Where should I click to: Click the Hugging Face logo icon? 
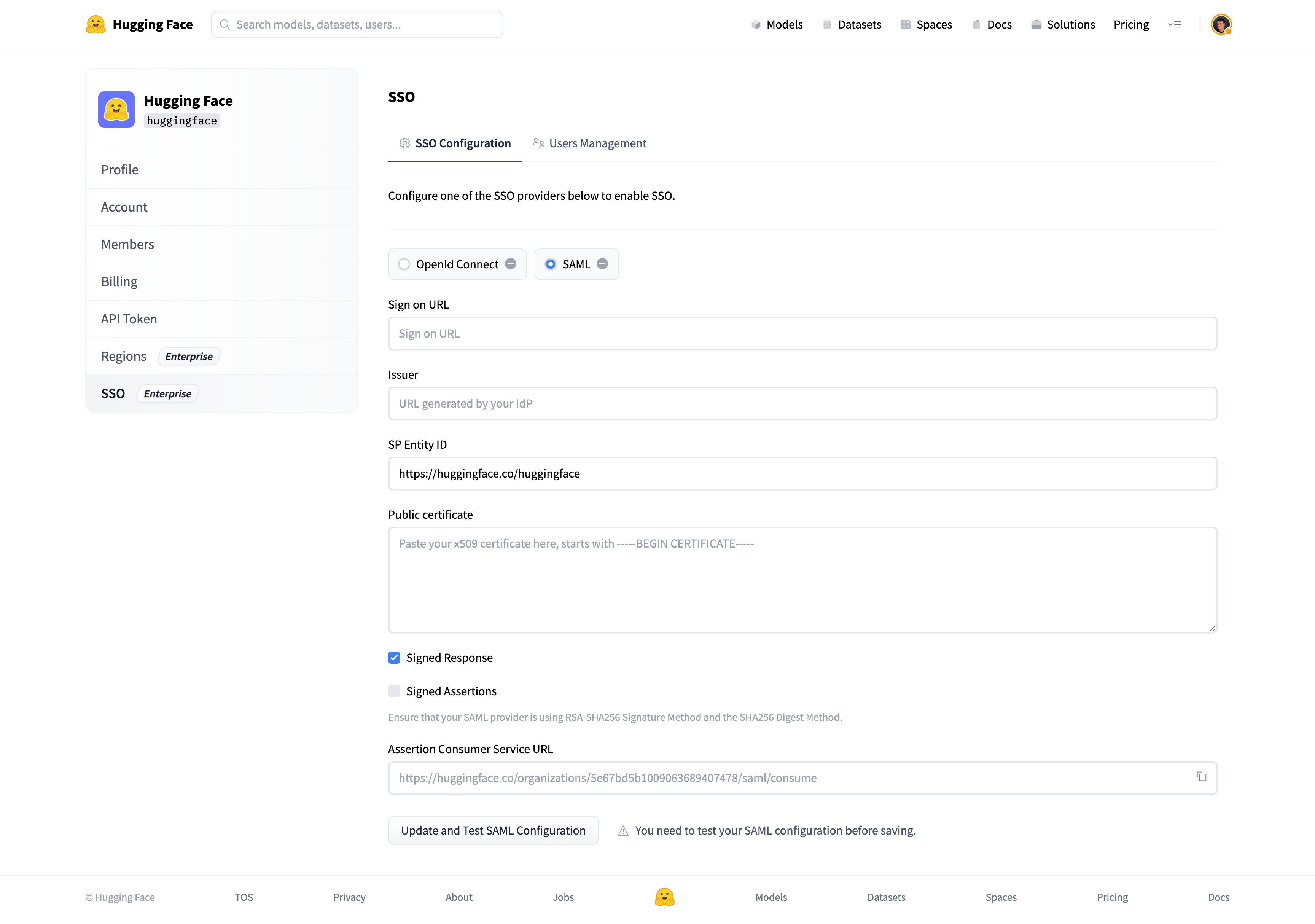point(96,24)
